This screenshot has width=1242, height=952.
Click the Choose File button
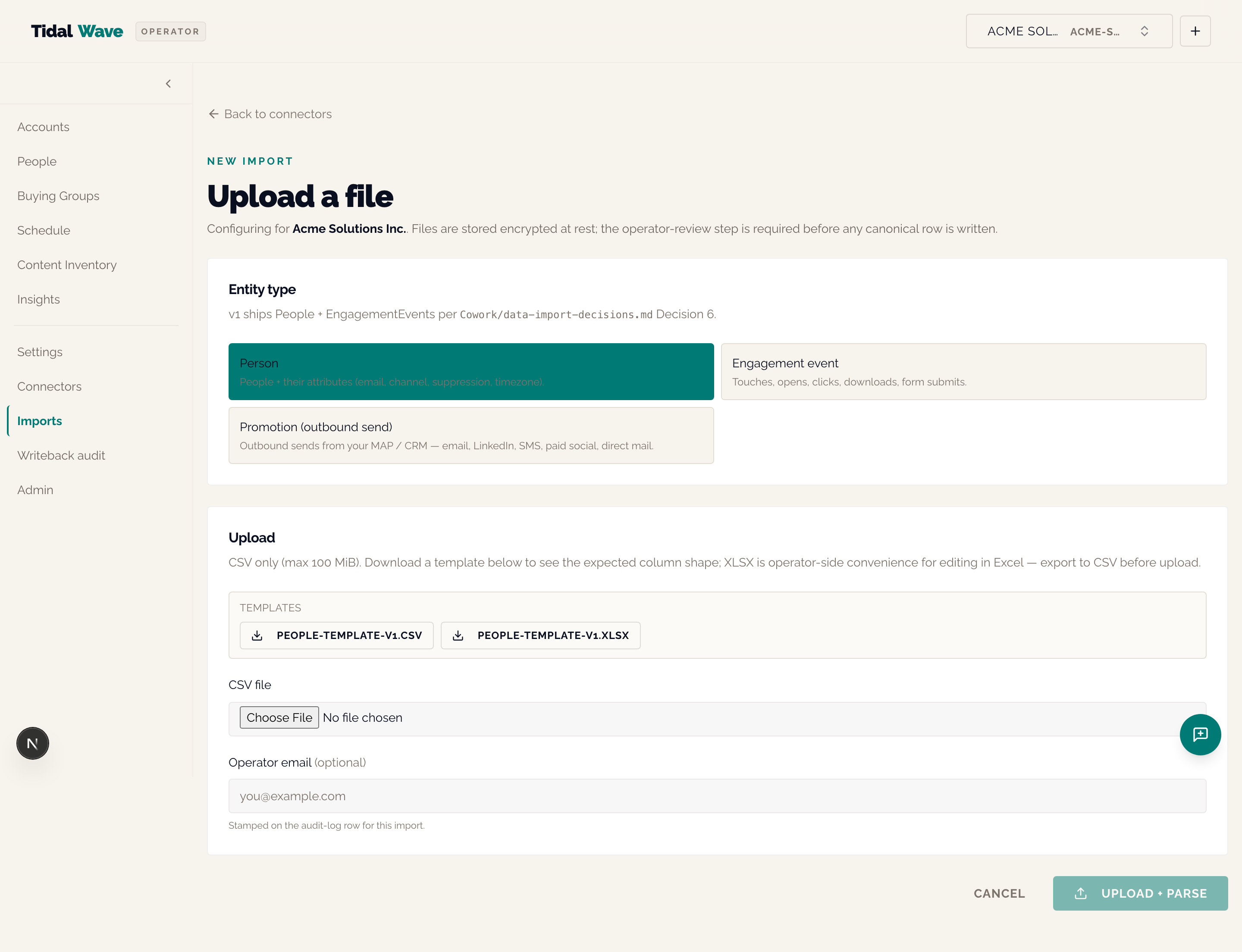coord(279,717)
